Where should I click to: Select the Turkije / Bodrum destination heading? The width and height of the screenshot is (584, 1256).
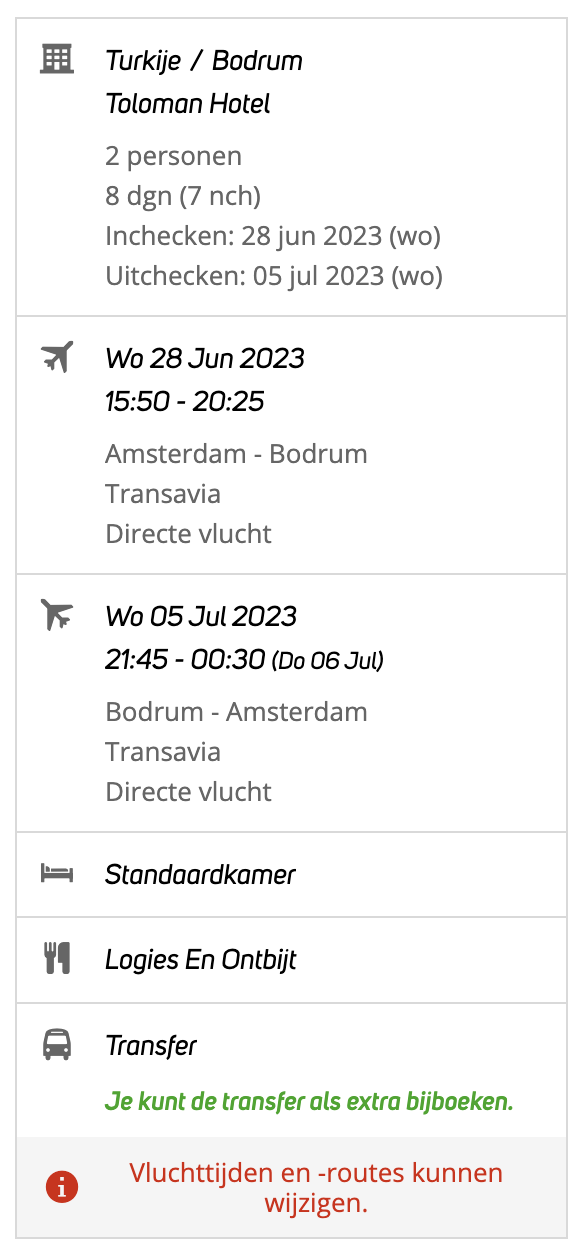[204, 61]
